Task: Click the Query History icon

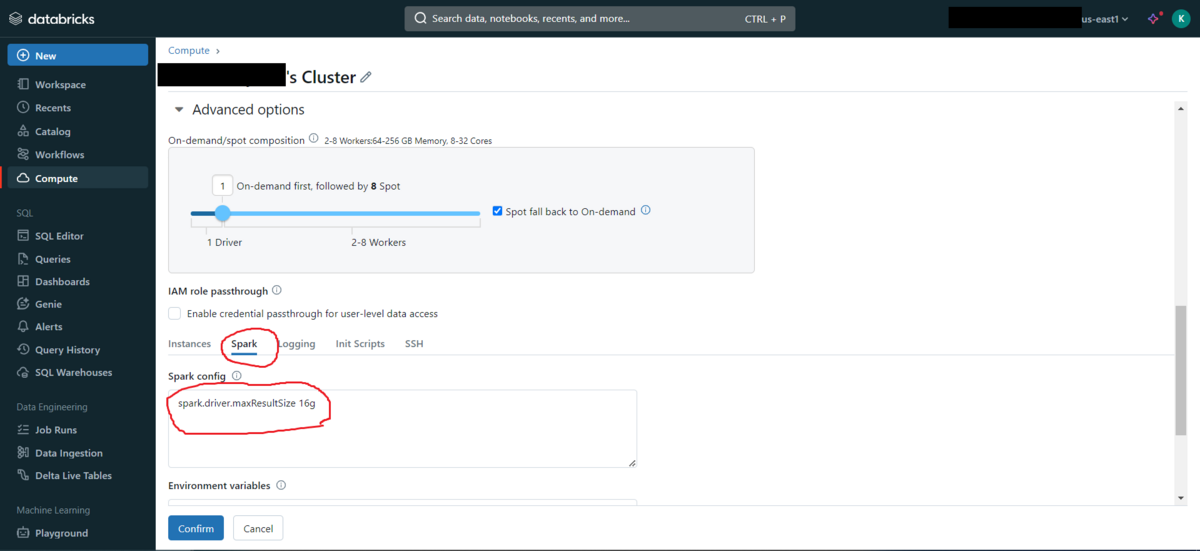Action: click(x=23, y=350)
